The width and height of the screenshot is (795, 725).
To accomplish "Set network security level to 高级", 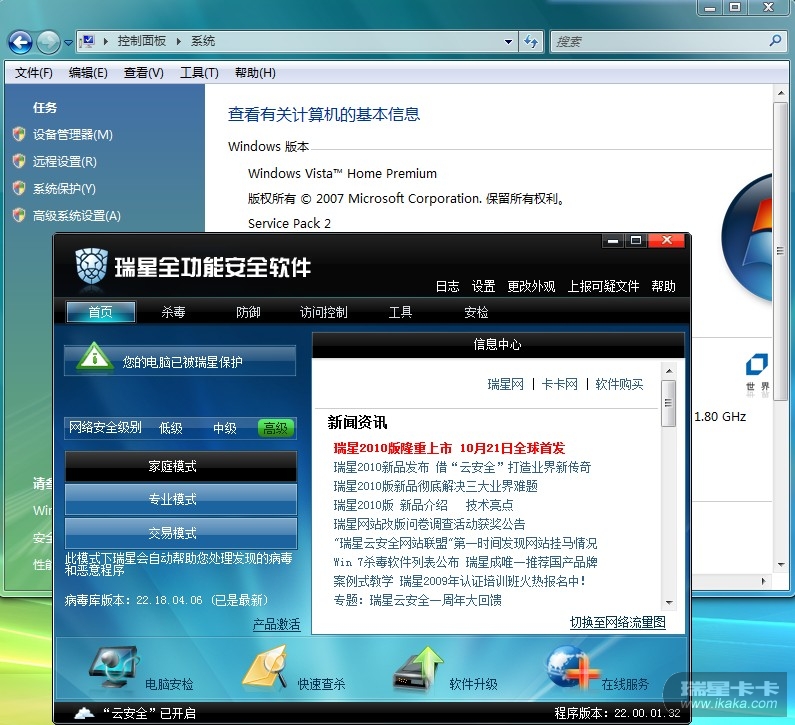I will [275, 428].
